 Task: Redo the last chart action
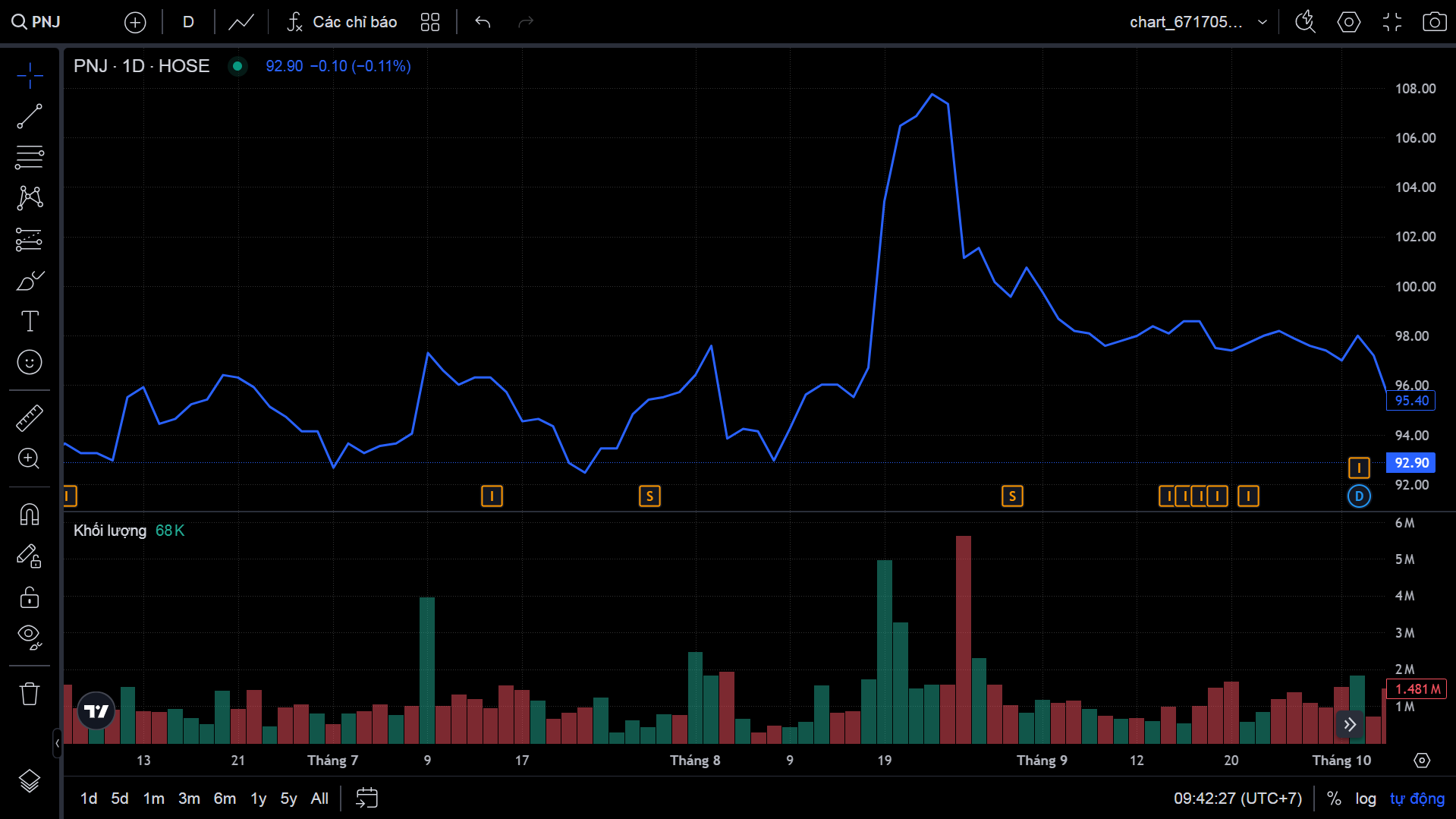coord(526,22)
